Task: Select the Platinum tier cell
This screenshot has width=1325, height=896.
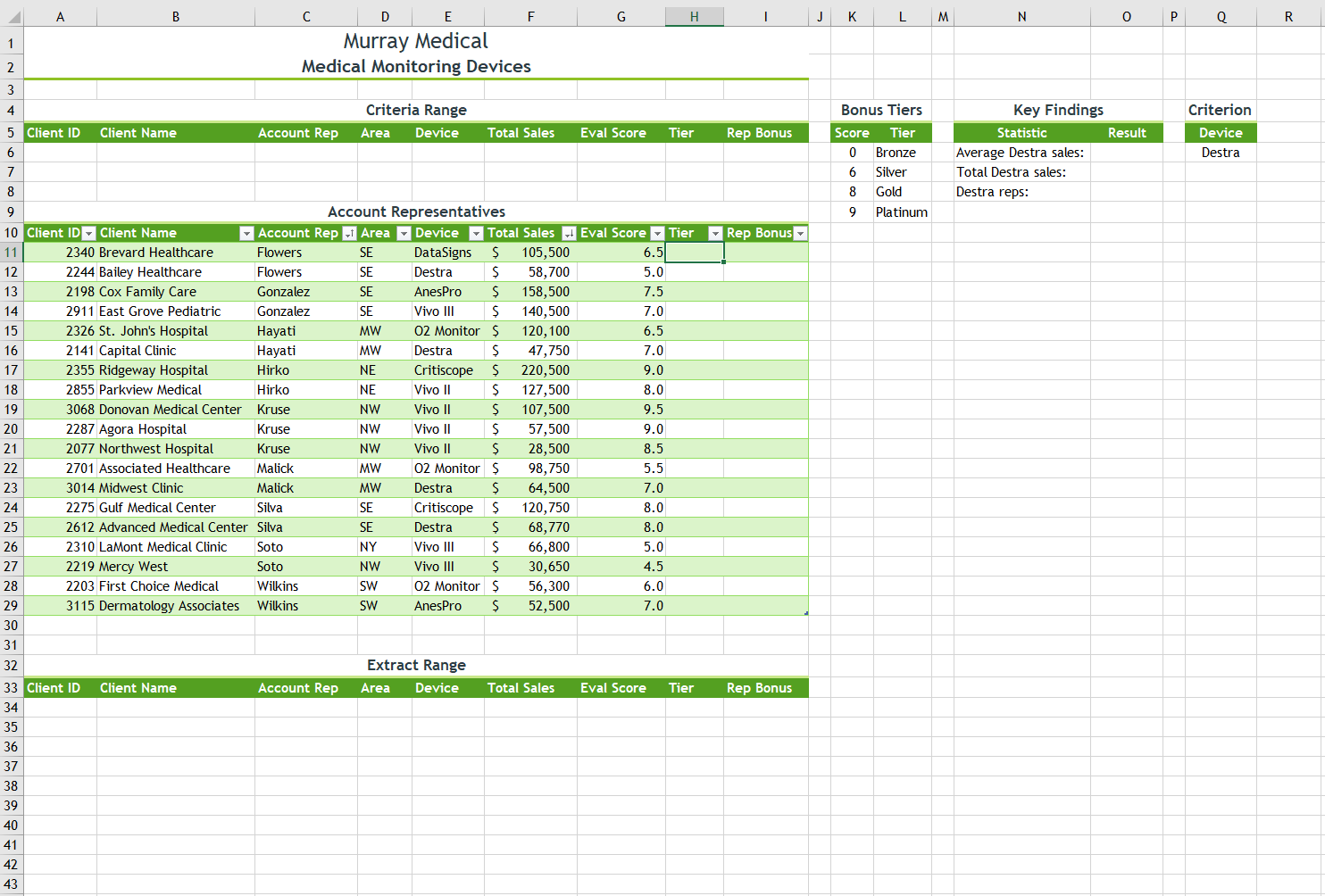Action: (901, 212)
